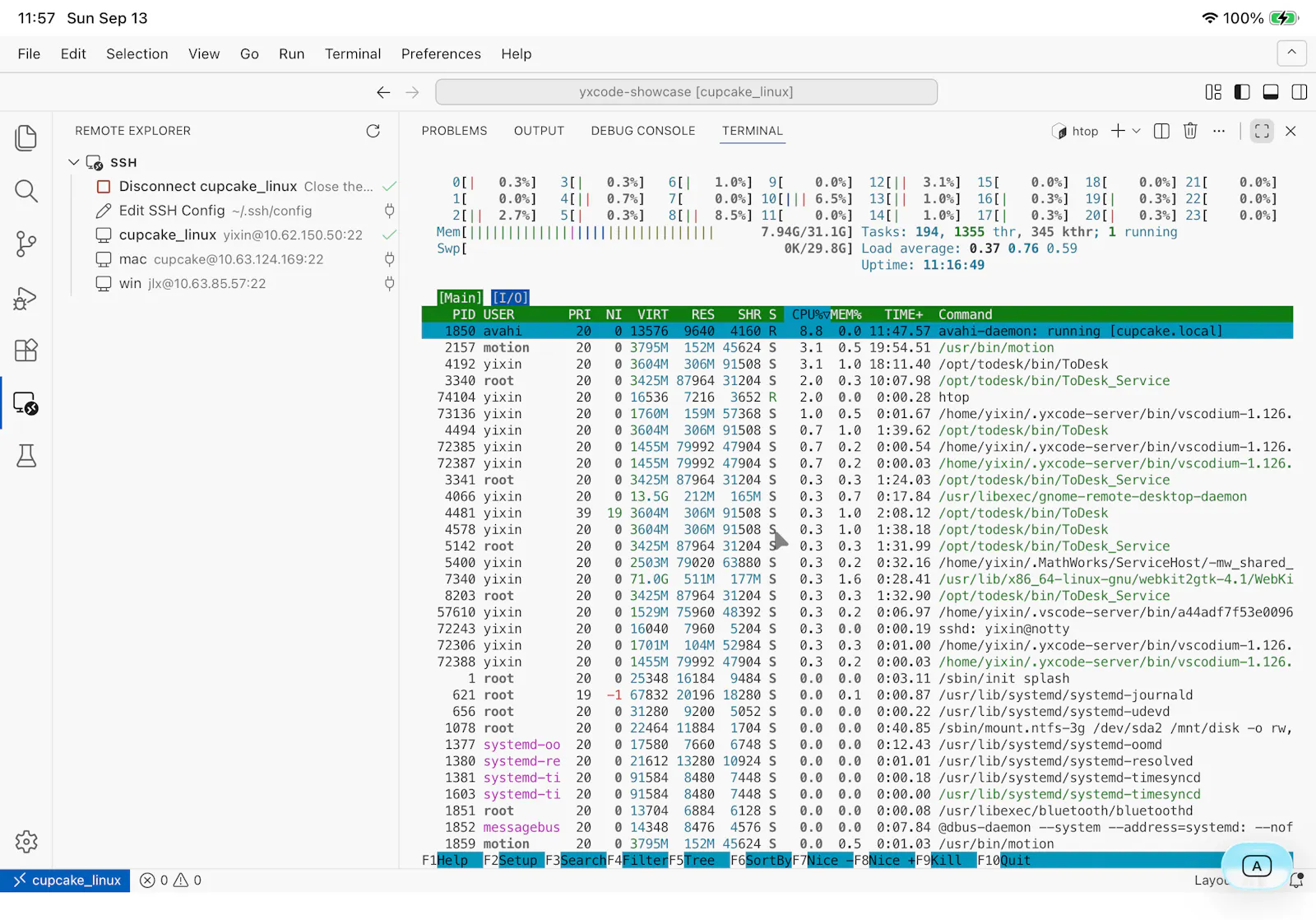Open notifications bell in status bar
Screen dimensions: 1316x920
click(1297, 881)
